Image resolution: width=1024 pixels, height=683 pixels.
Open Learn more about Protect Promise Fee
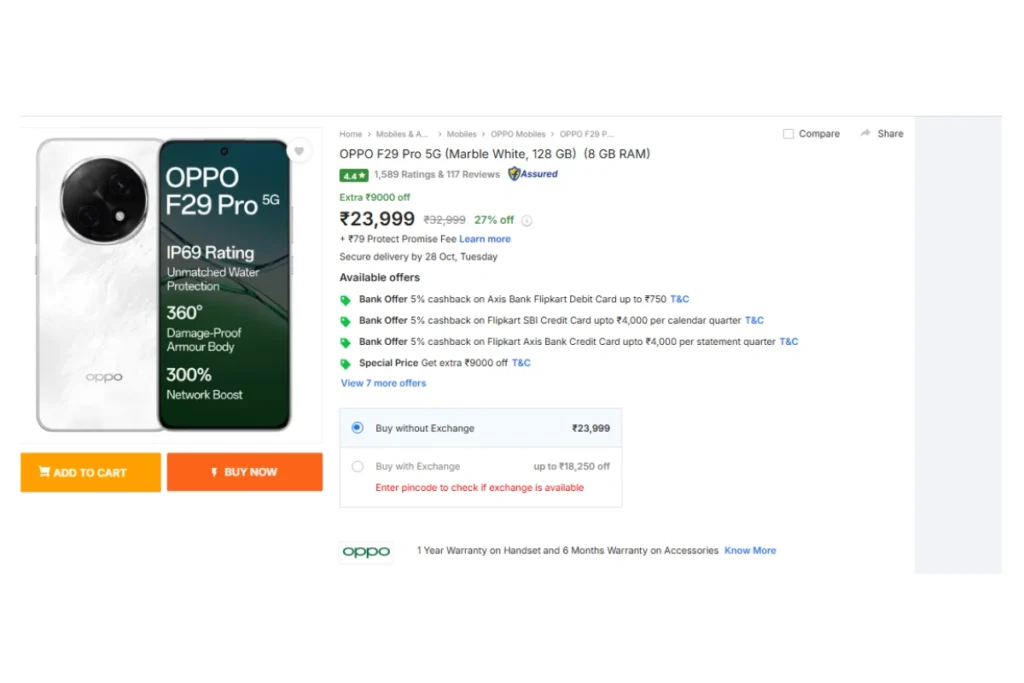tap(485, 239)
